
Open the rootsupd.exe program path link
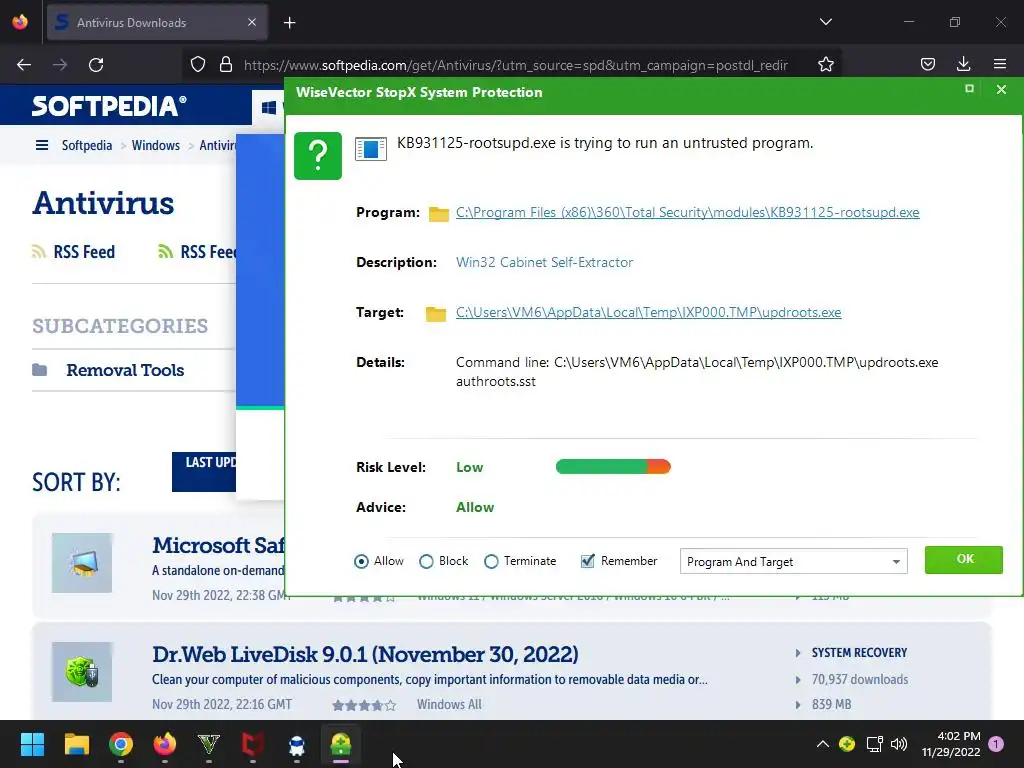click(x=687, y=212)
